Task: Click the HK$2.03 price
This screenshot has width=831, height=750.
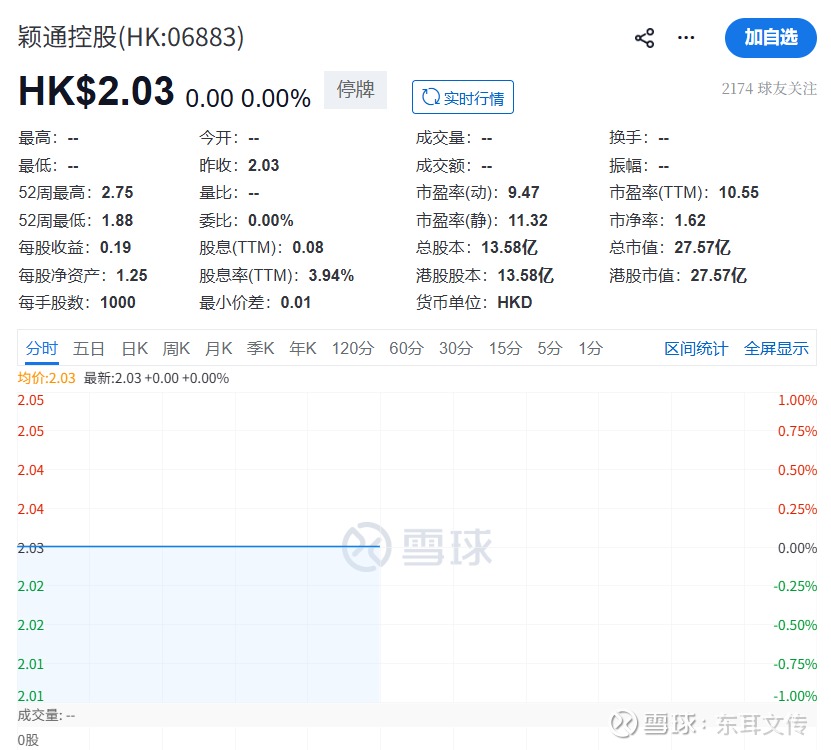Action: [96, 91]
